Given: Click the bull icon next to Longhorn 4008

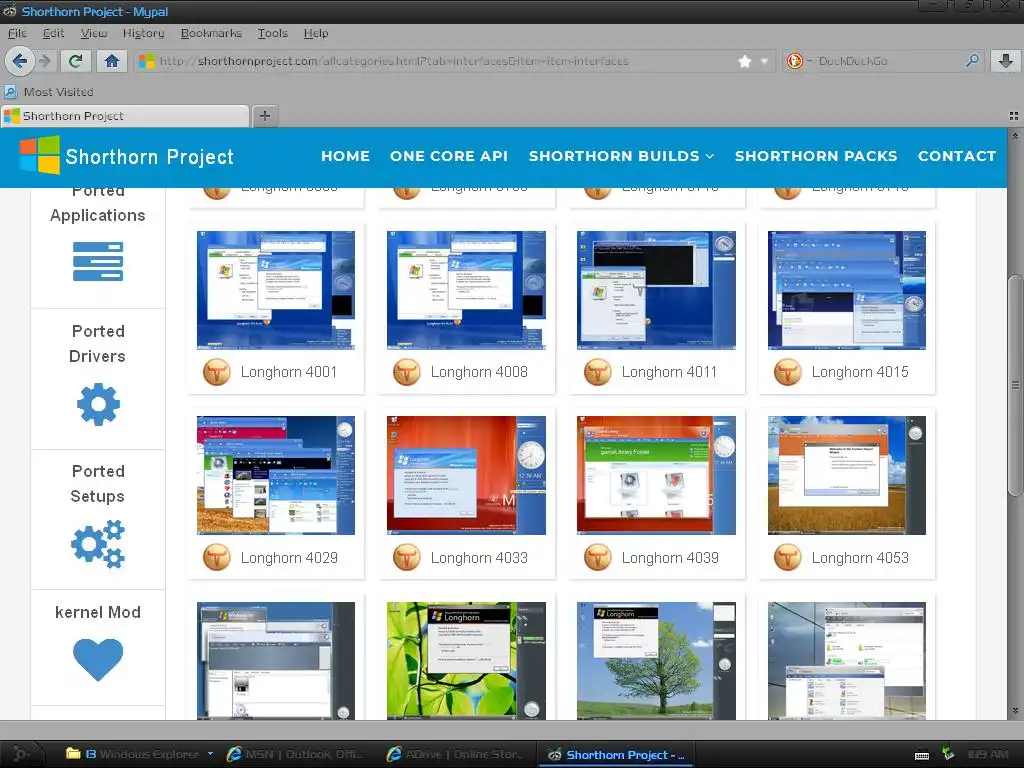Looking at the screenshot, I should pyautogui.click(x=407, y=372).
